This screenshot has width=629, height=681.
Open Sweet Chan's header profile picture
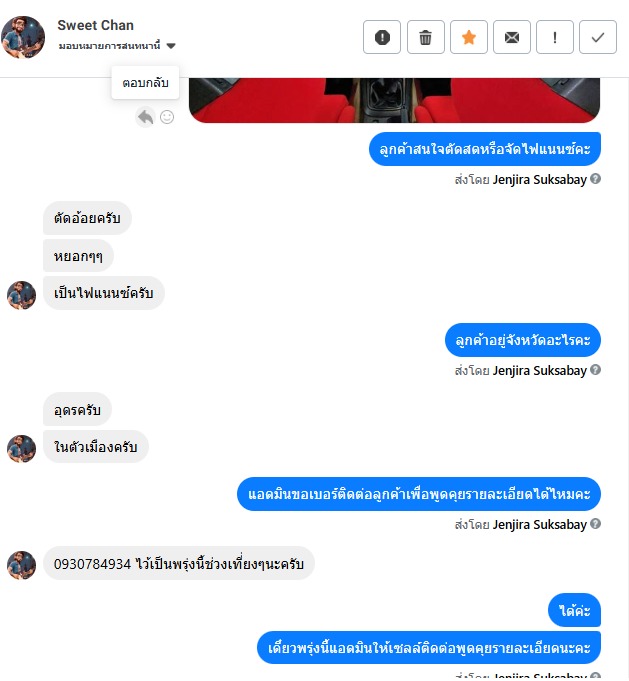tap(23, 37)
